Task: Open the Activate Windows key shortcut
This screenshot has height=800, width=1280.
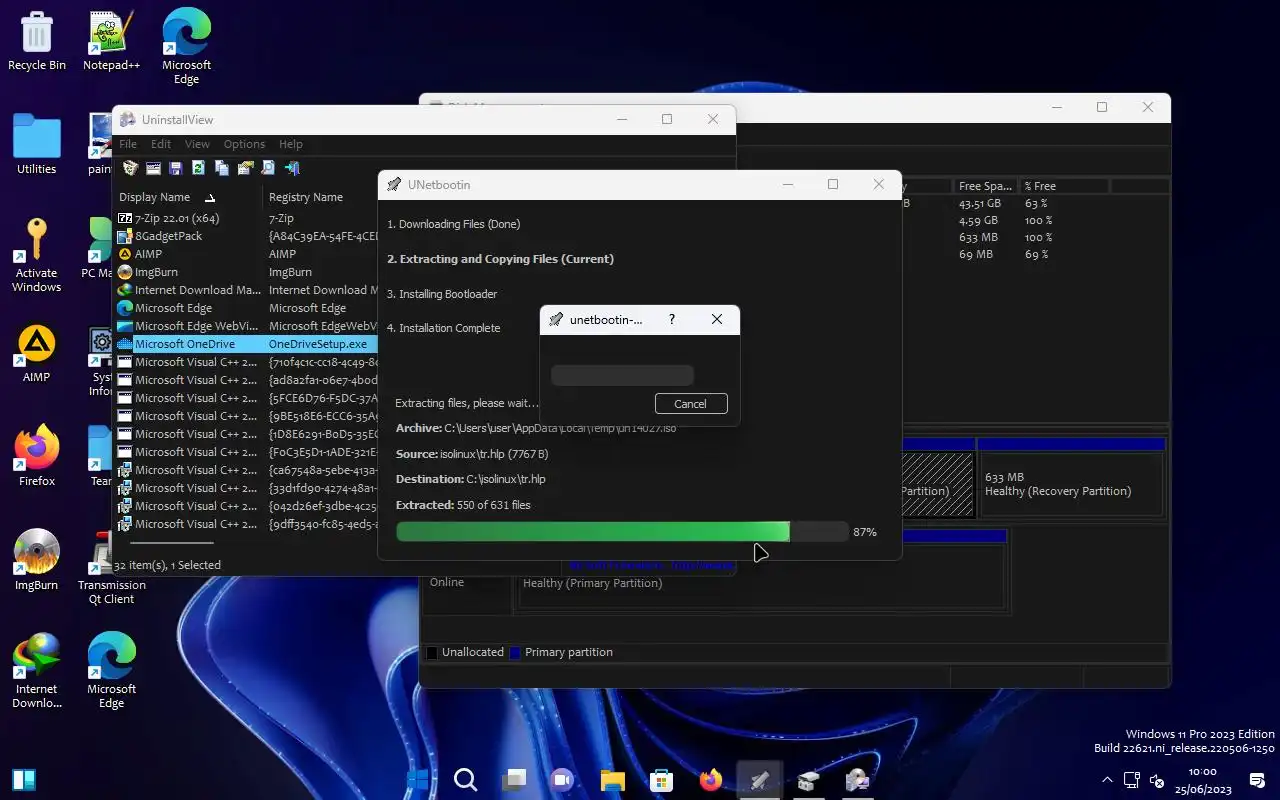Action: click(x=37, y=256)
